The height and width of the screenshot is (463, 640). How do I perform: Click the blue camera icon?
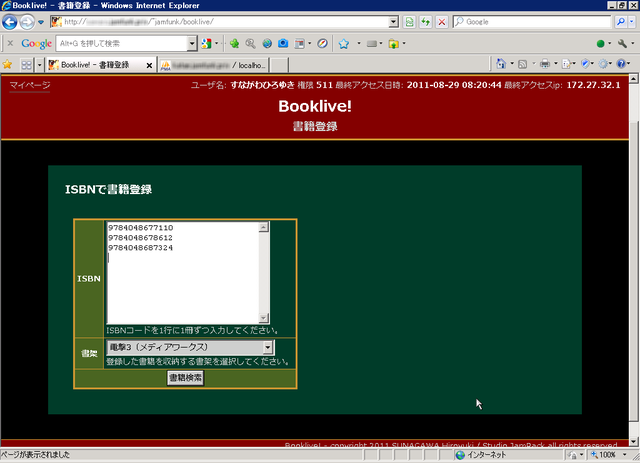(283, 43)
